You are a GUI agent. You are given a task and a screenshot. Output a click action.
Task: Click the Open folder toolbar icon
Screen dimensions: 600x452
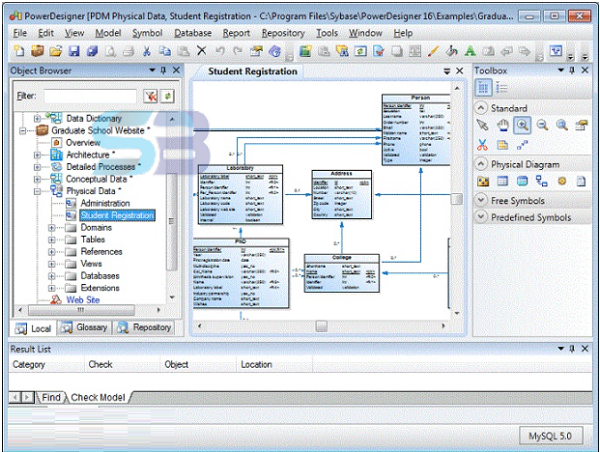[x=55, y=51]
